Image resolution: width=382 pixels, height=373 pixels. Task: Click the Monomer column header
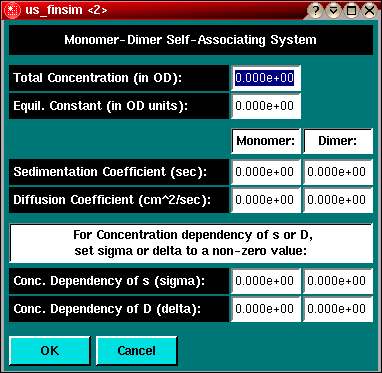tap(266, 141)
